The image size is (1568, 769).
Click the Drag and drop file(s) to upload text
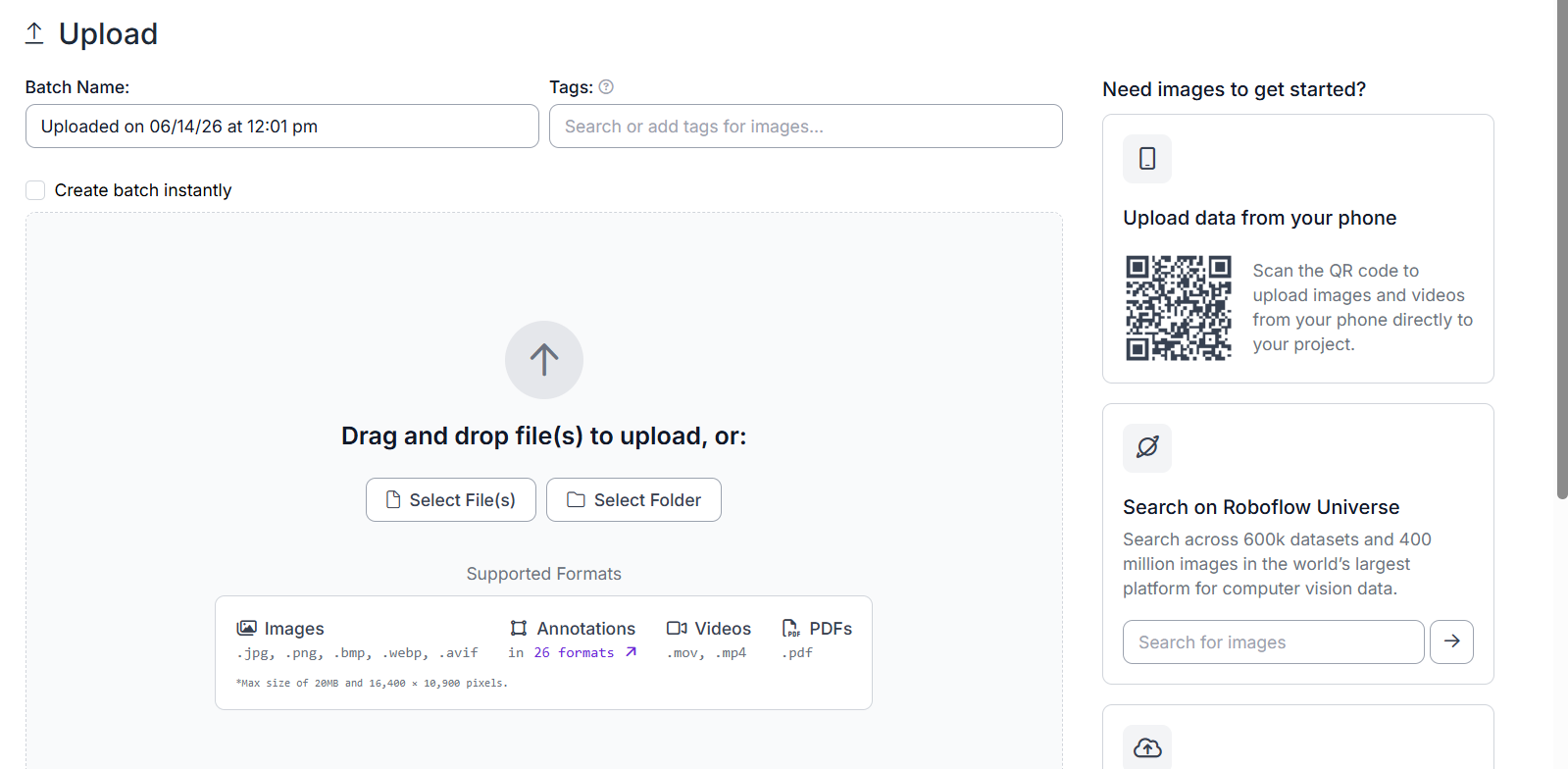(544, 436)
